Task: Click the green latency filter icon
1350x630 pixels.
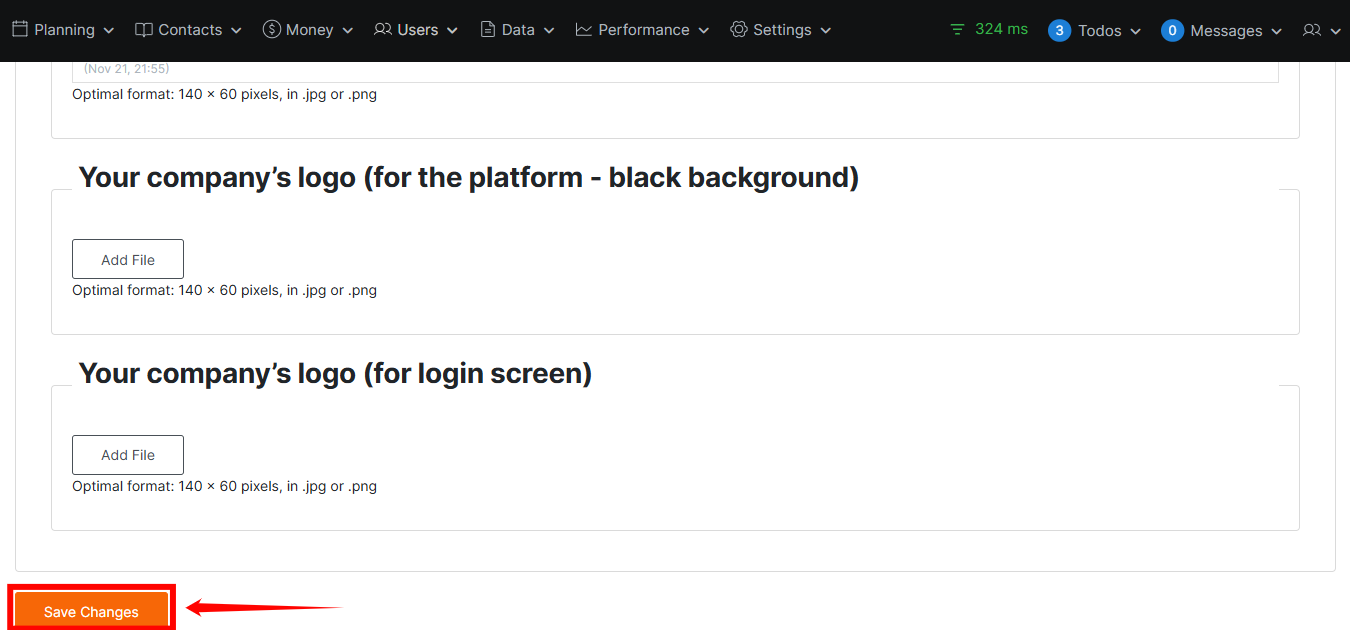Action: 958,30
